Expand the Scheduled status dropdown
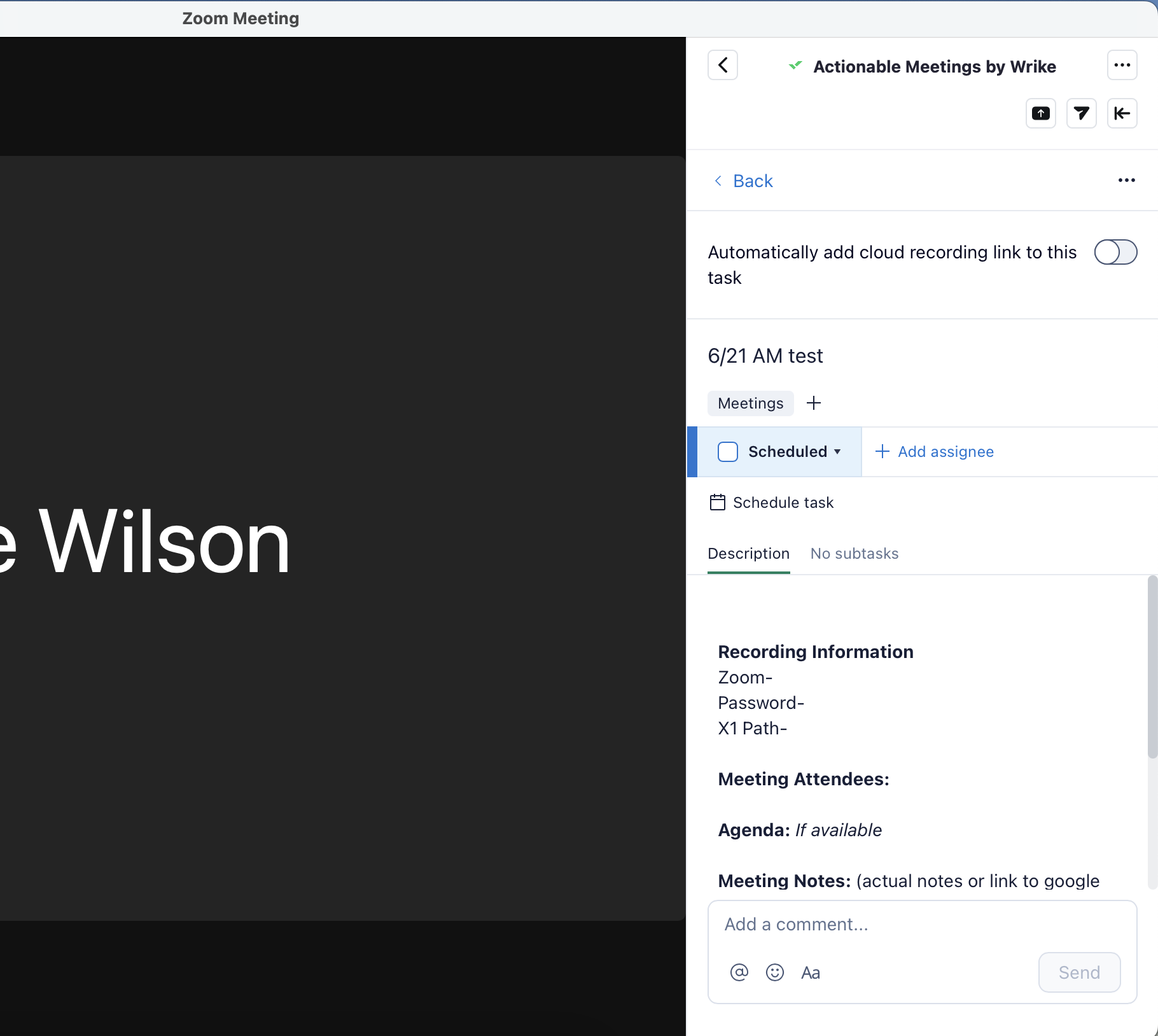This screenshot has height=1036, width=1158. pos(795,452)
